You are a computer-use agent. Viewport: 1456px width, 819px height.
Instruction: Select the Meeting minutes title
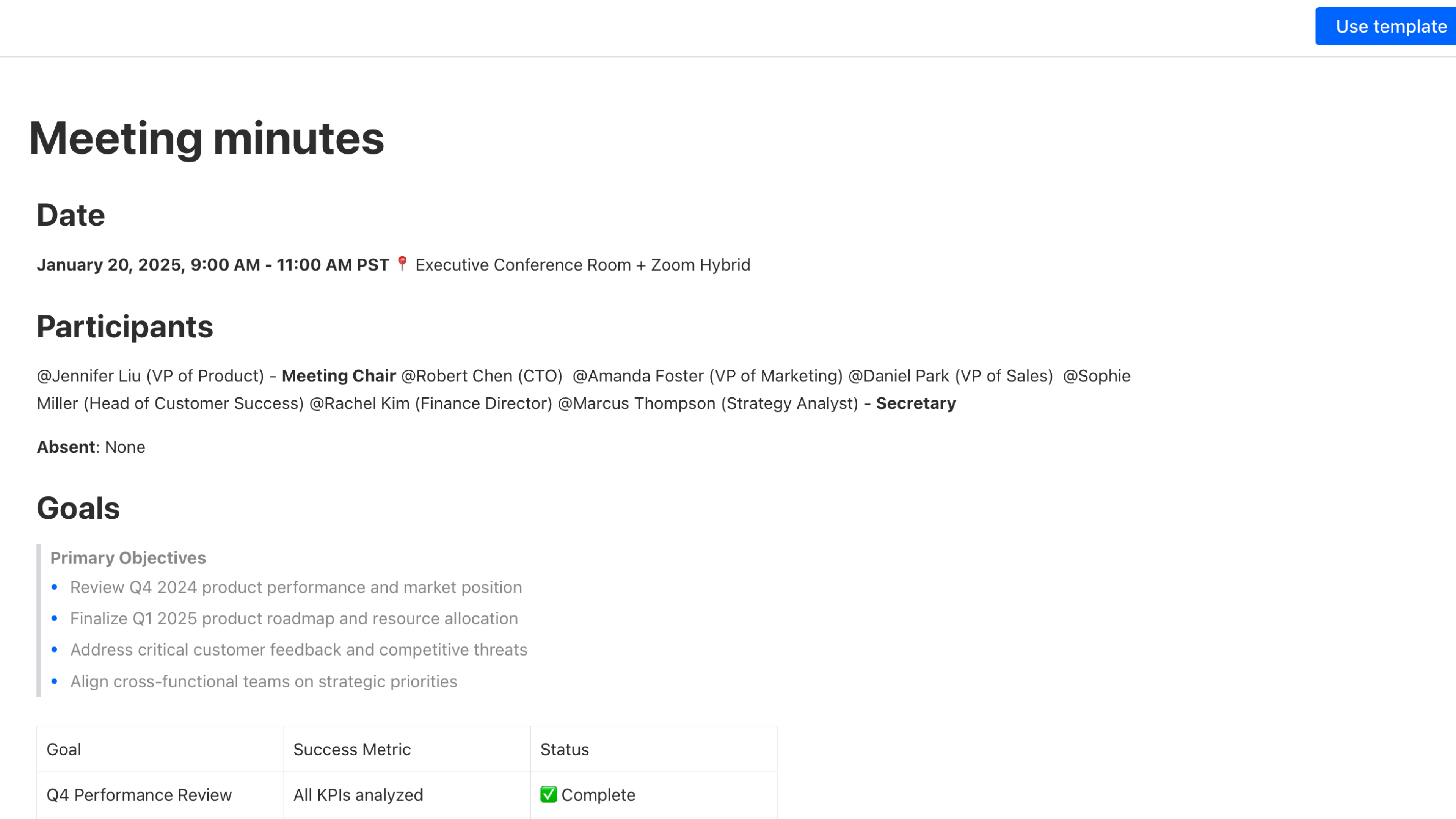tap(206, 138)
